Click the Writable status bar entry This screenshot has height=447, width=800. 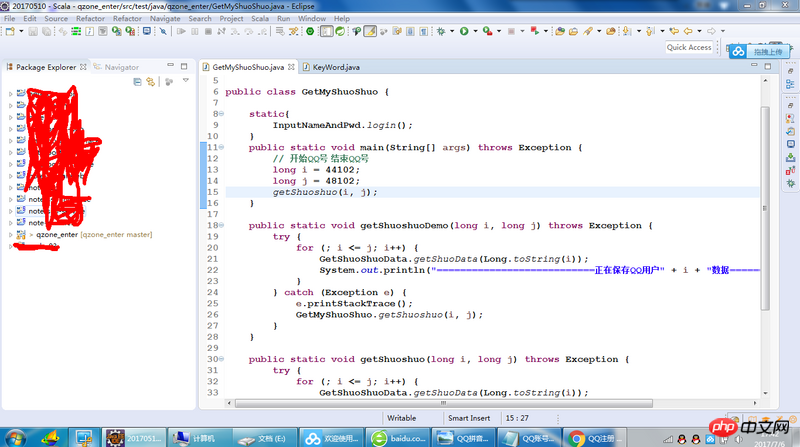click(x=402, y=418)
